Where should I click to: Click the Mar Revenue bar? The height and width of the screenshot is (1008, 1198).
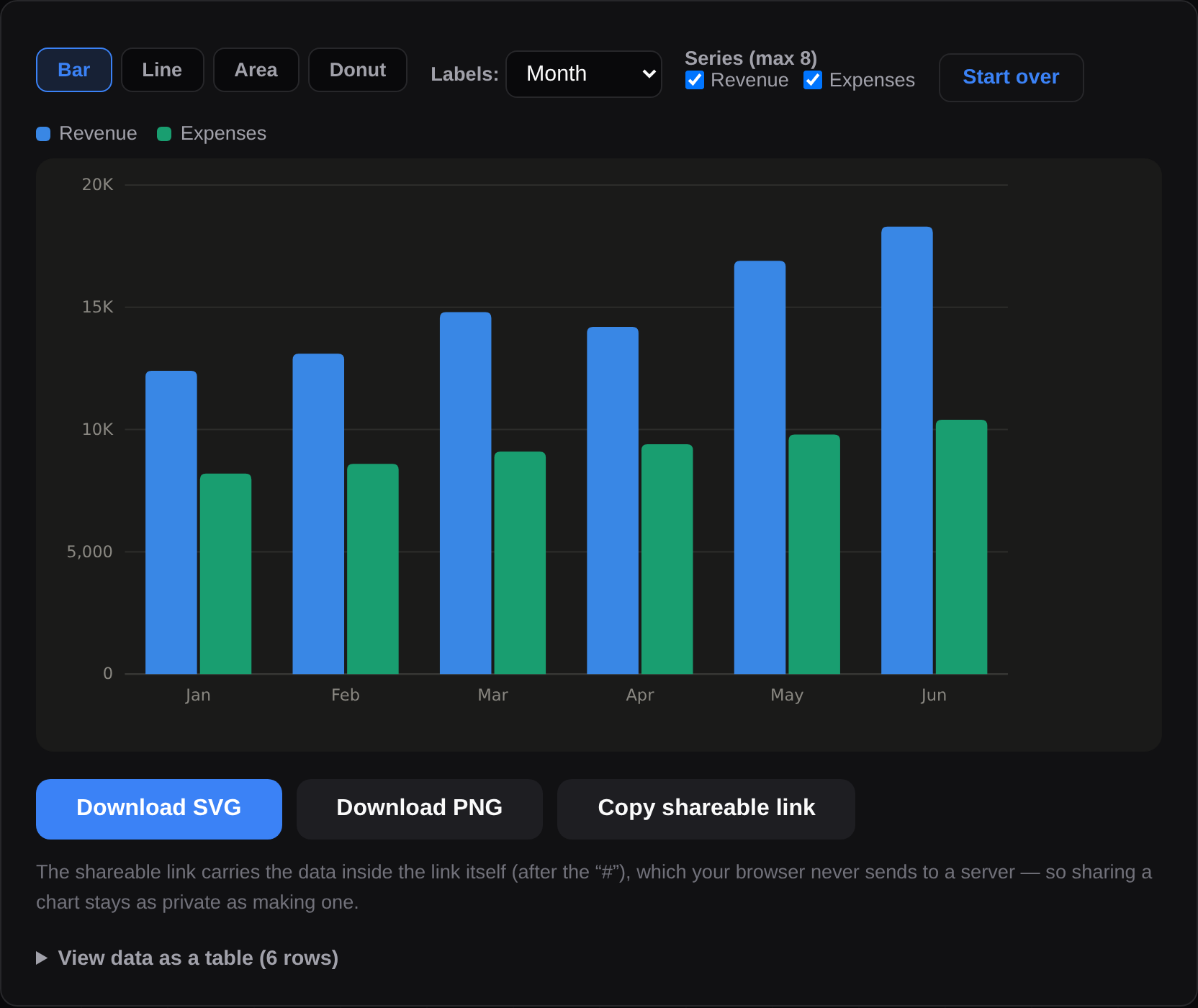coord(466,493)
